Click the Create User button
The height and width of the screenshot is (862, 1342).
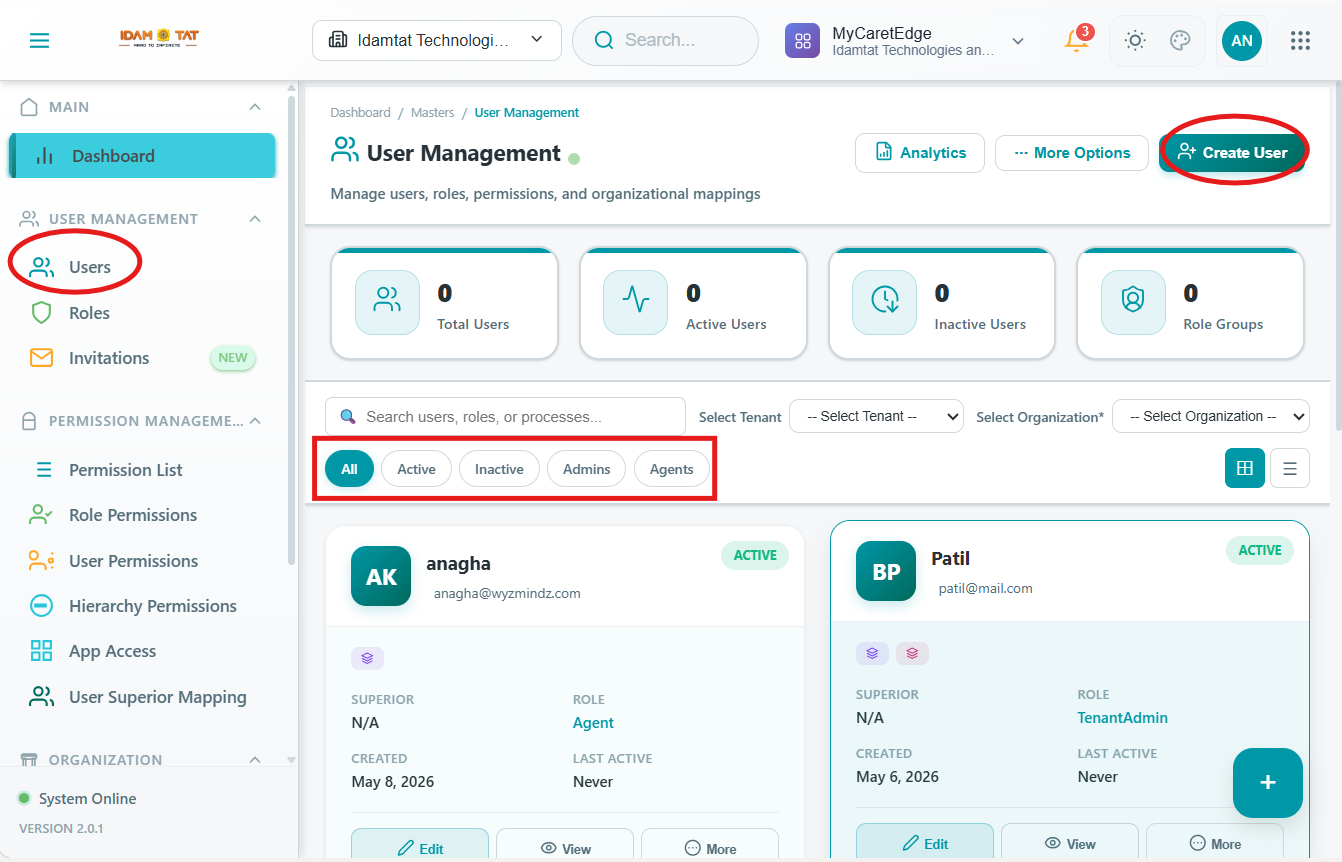coord(1232,153)
